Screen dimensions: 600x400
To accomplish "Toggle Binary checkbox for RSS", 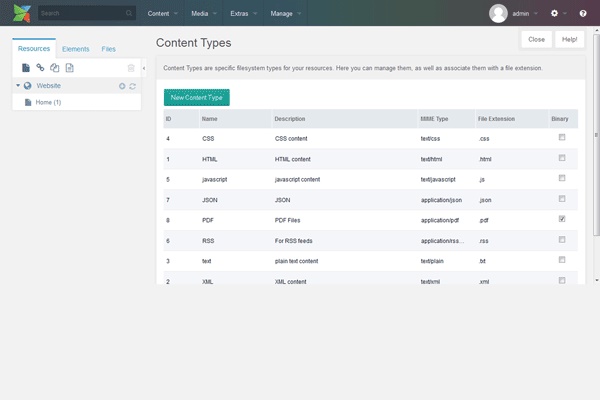I will click(x=562, y=240).
